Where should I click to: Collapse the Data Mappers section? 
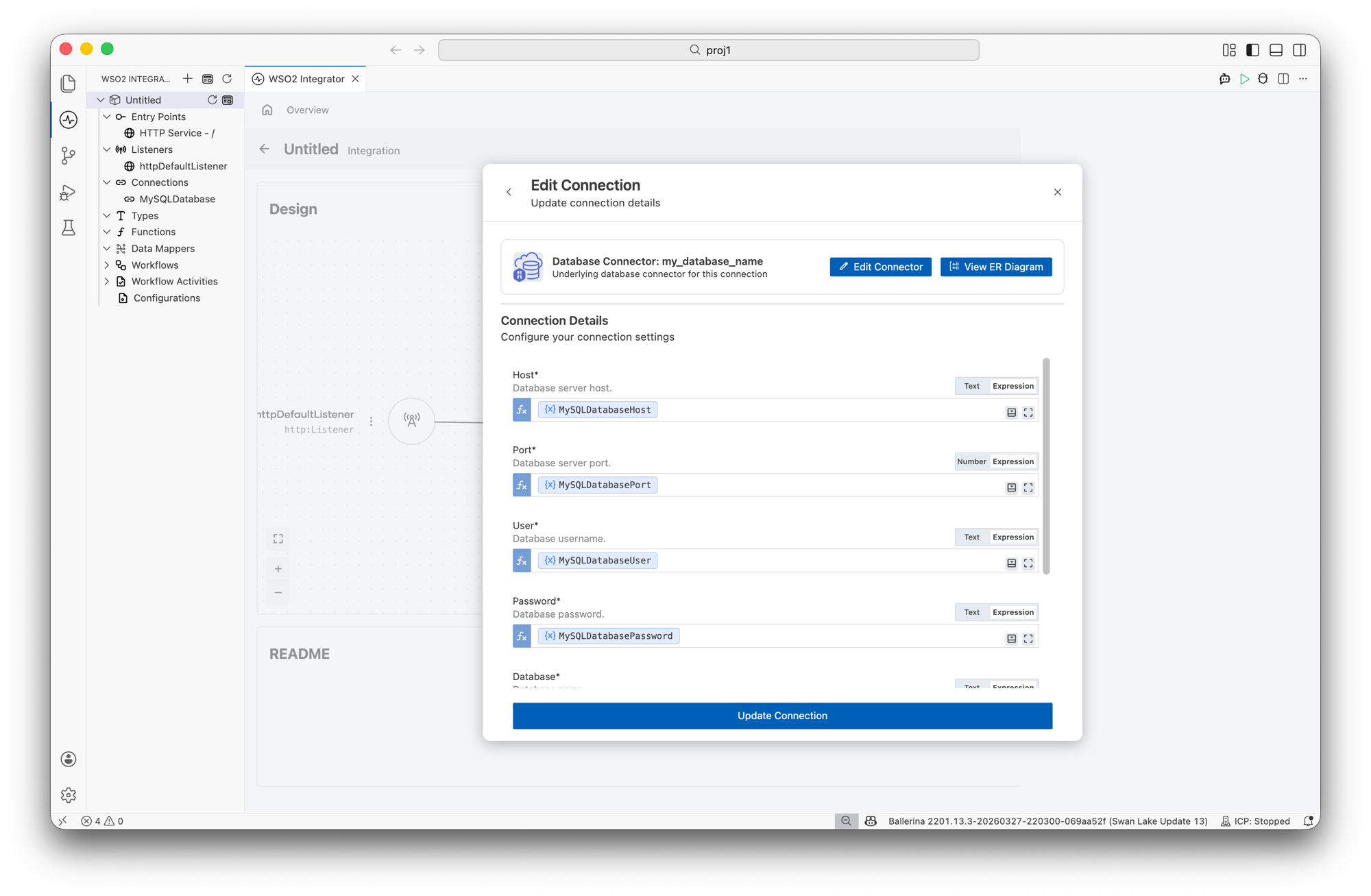pos(107,248)
